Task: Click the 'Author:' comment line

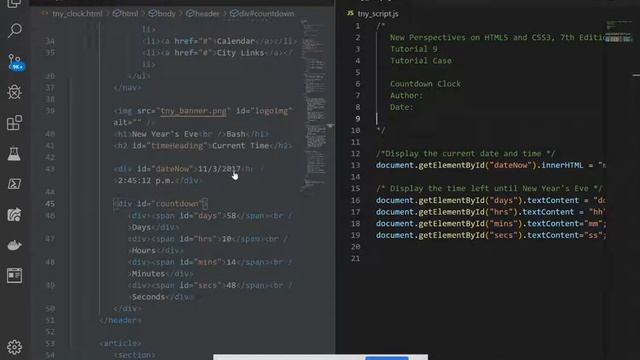Action: pyautogui.click(x=407, y=96)
